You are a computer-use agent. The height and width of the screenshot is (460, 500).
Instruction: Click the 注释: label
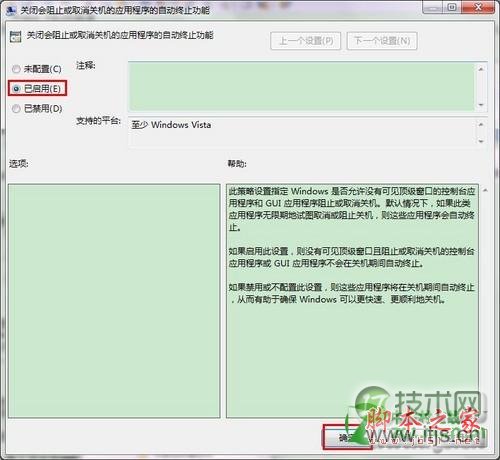tap(86, 65)
